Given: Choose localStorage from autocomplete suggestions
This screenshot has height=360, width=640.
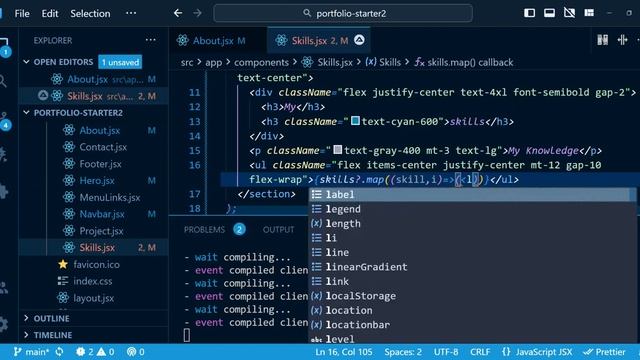Looking at the screenshot, I should click(x=472, y=296).
